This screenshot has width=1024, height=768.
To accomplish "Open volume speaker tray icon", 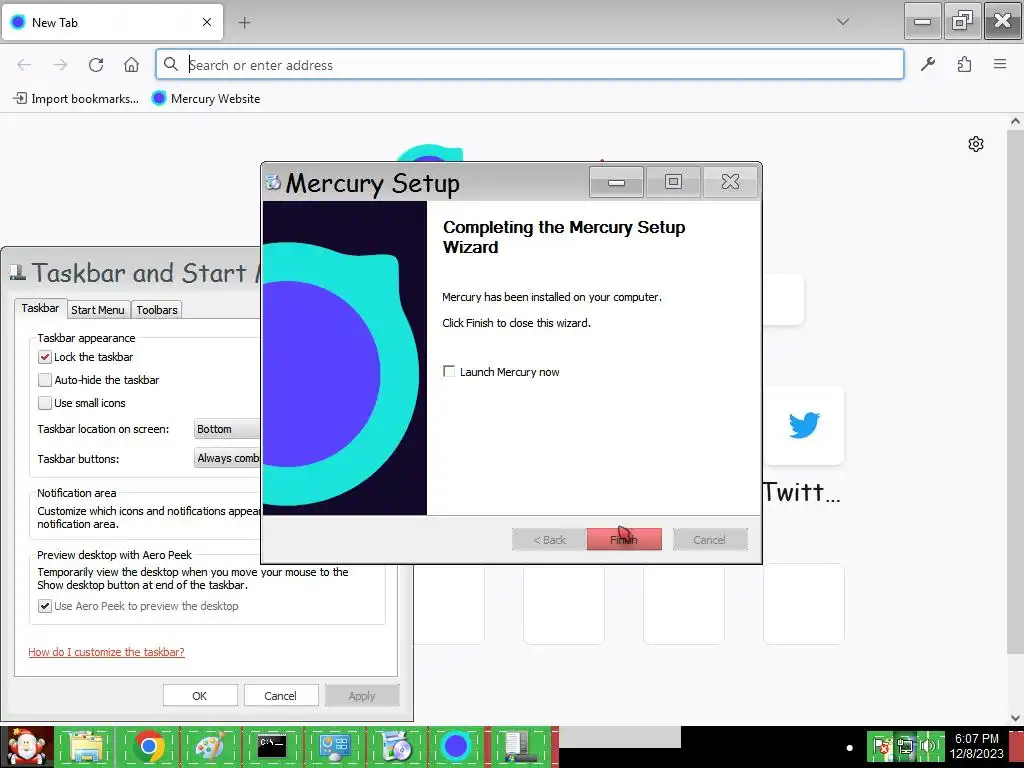I will click(929, 746).
